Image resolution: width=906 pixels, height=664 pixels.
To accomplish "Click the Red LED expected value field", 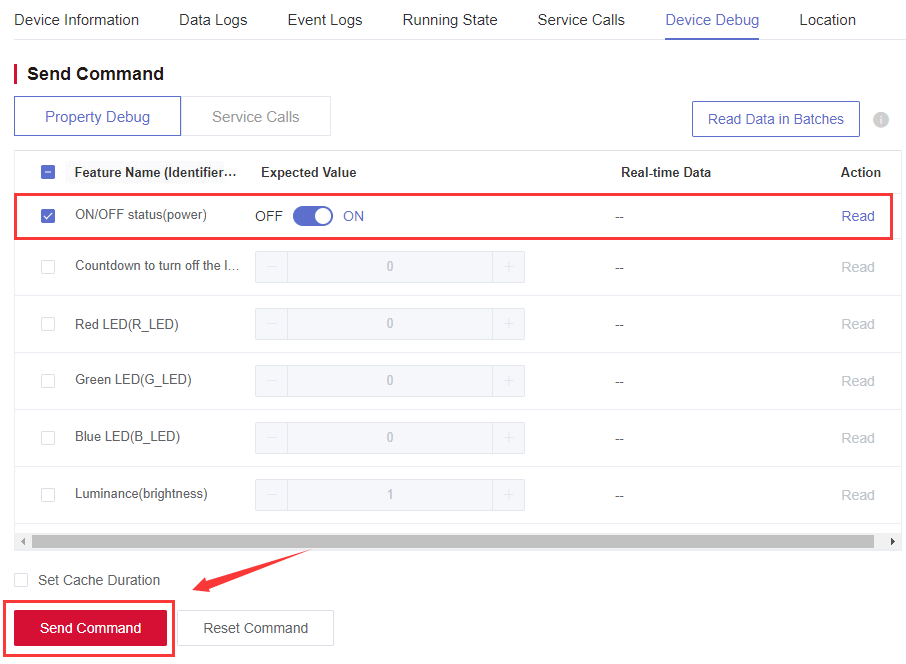I will point(390,324).
